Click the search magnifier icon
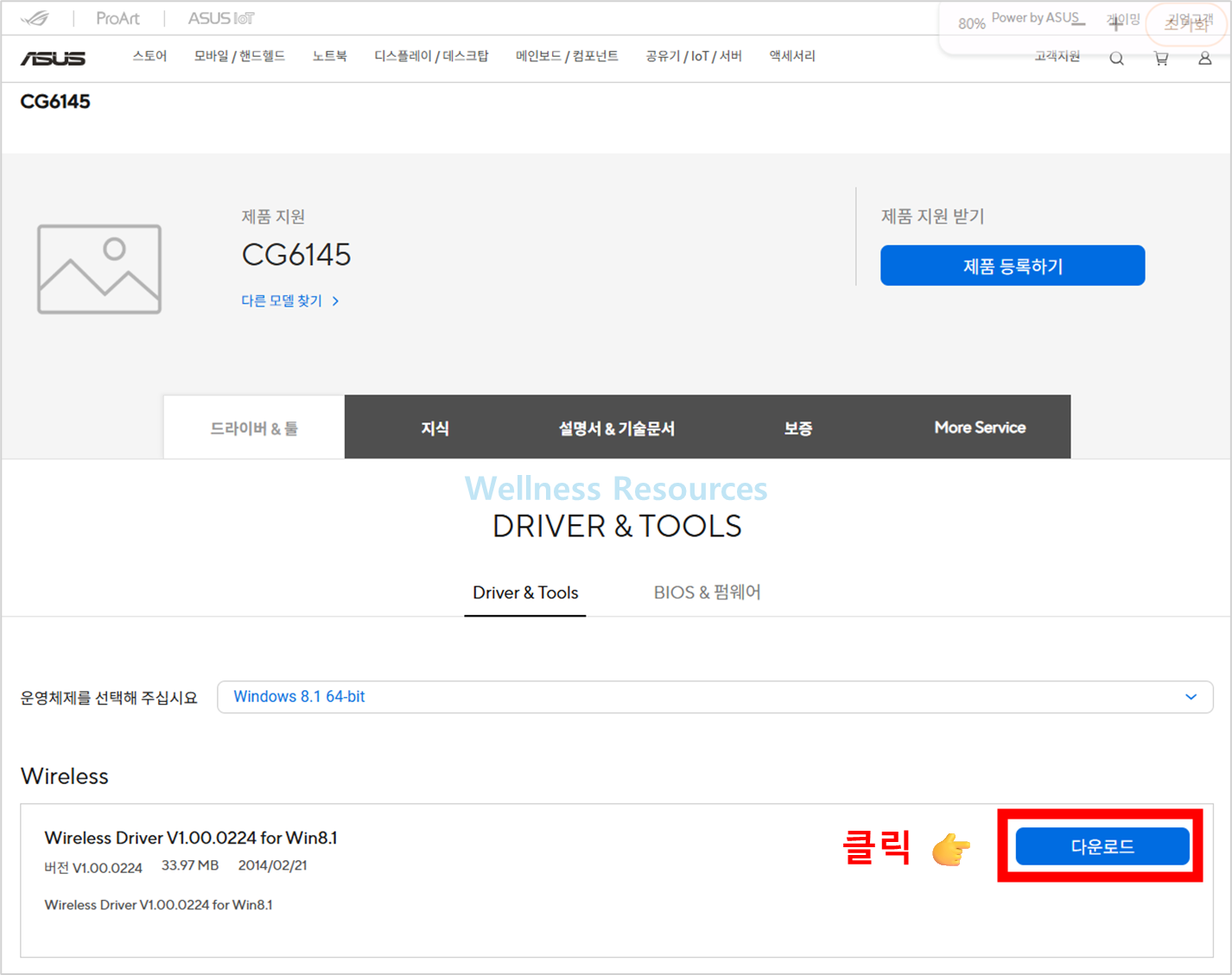Viewport: 1232px width, 975px height. pyautogui.click(x=1116, y=59)
